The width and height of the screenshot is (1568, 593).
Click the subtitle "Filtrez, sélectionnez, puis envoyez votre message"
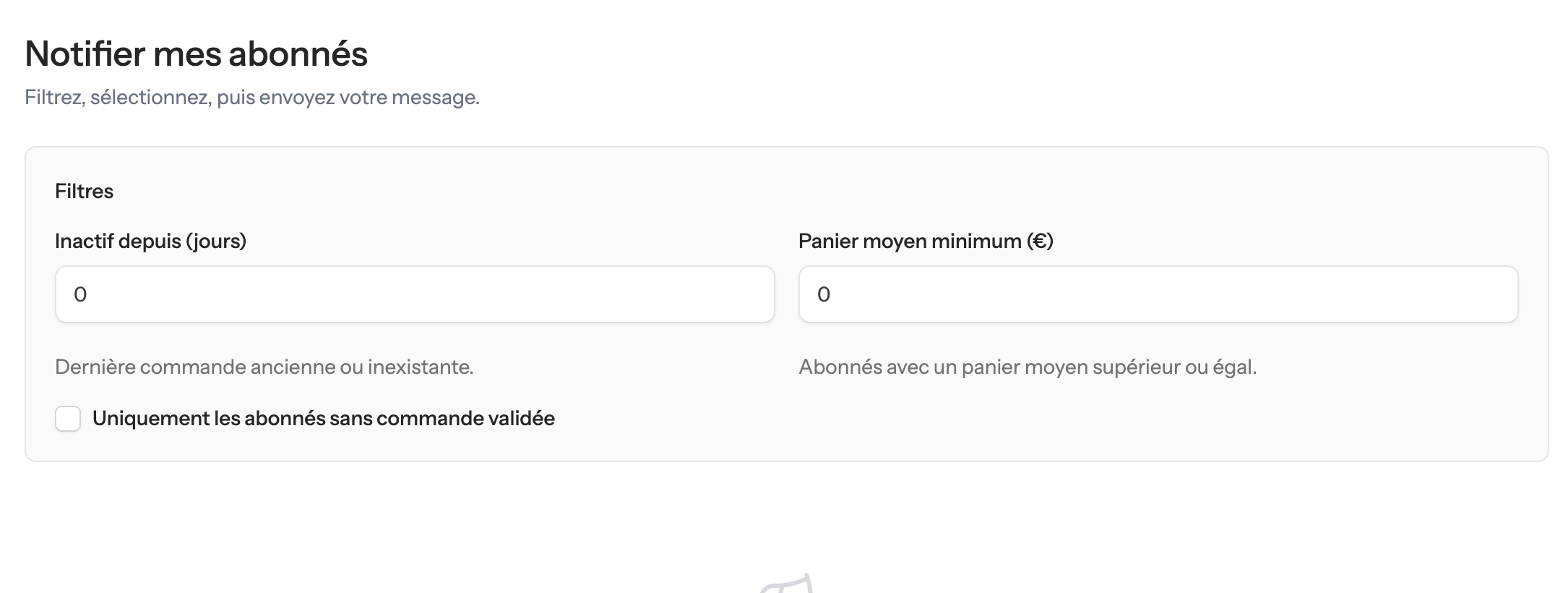[x=251, y=96]
